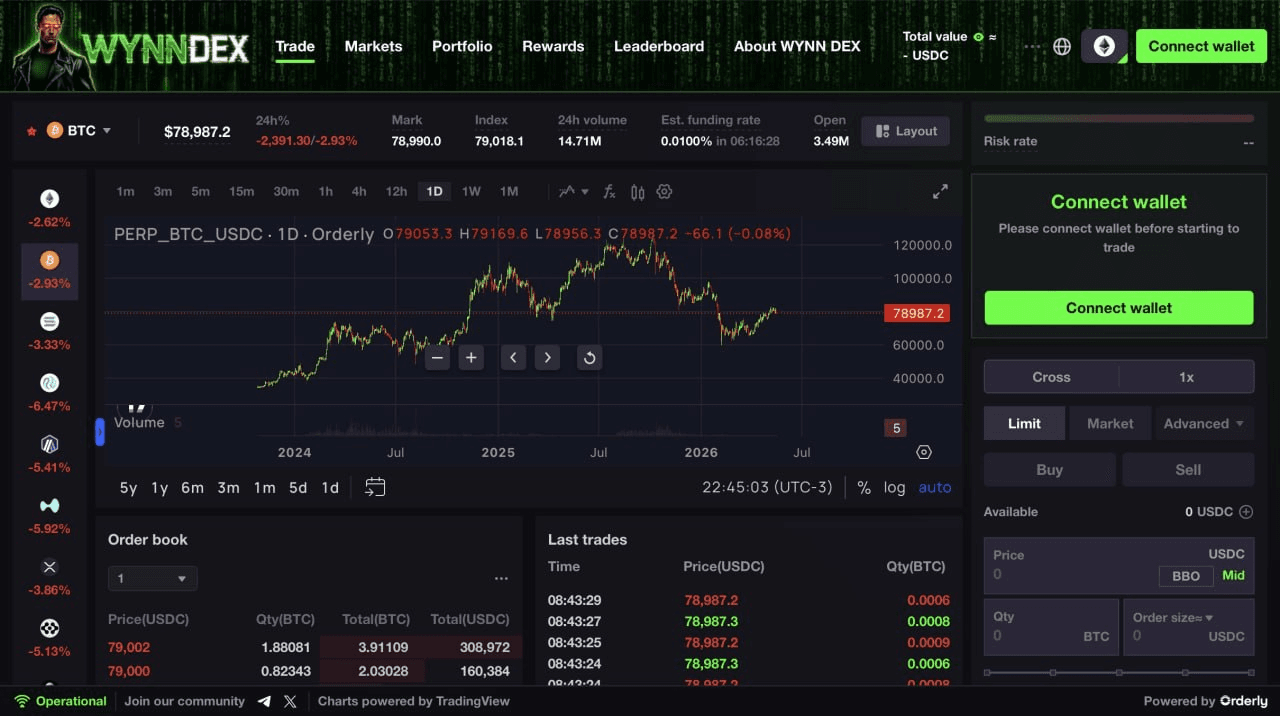Click the order quantity slider
Viewport: 1280px width, 716px height.
click(1118, 673)
